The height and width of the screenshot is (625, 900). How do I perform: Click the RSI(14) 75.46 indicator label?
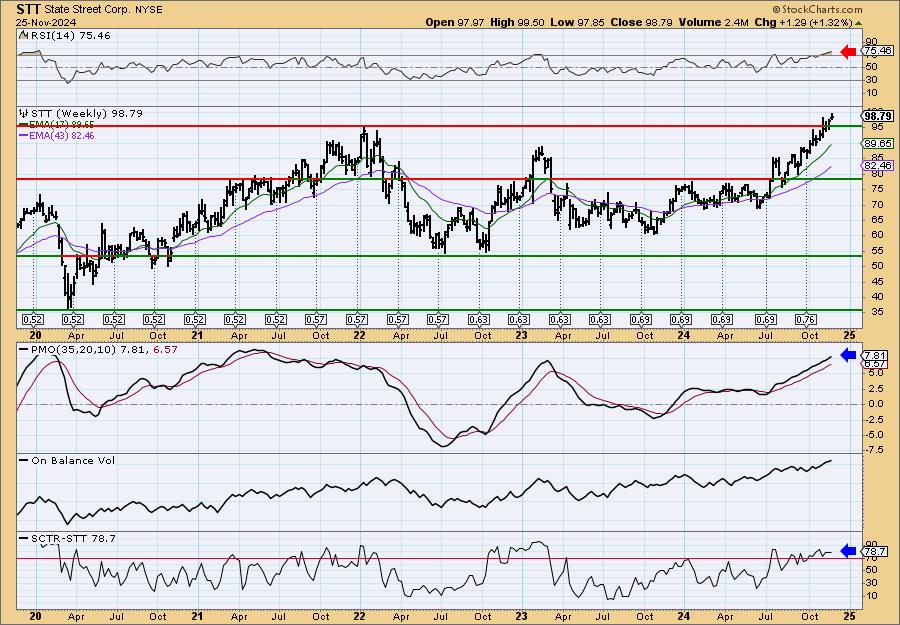[x=69, y=36]
